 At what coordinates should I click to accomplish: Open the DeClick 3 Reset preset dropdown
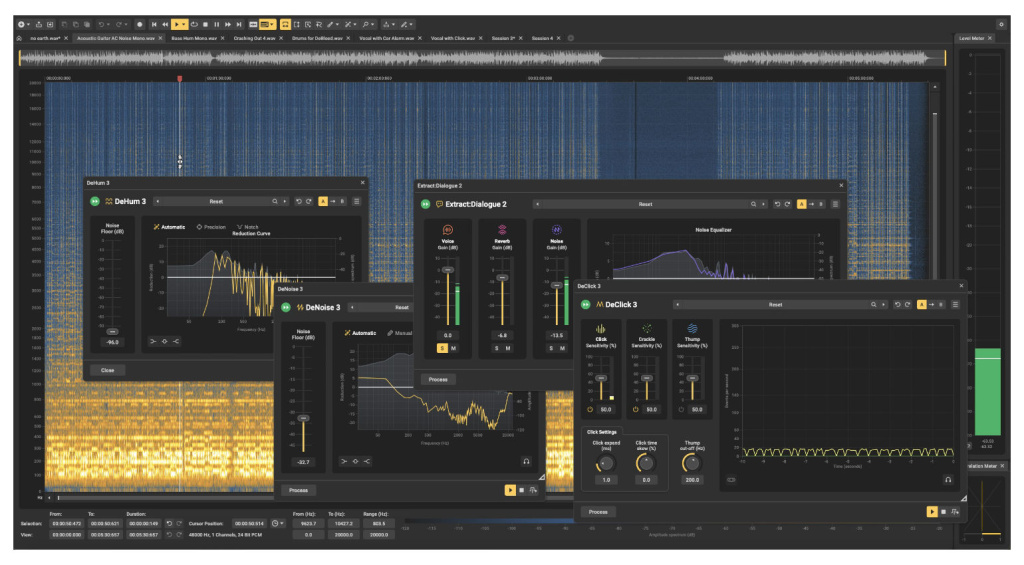(x=775, y=304)
